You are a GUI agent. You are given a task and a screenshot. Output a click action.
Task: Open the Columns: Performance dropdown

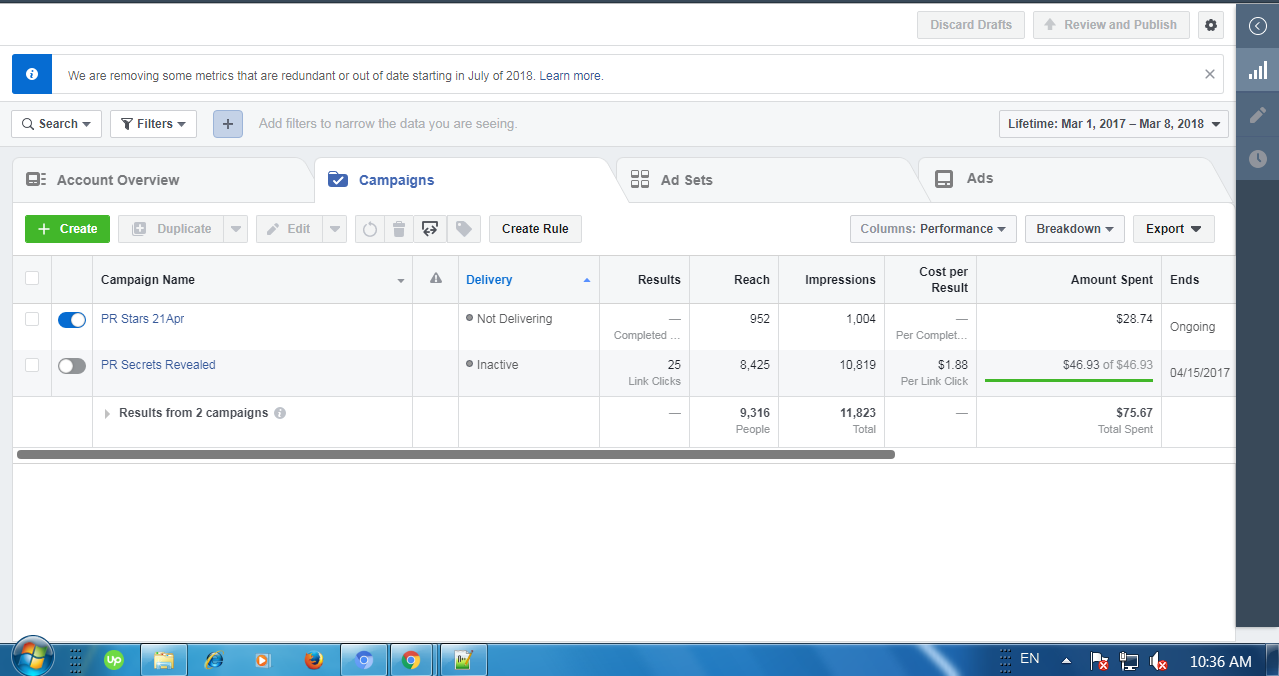pyautogui.click(x=933, y=229)
